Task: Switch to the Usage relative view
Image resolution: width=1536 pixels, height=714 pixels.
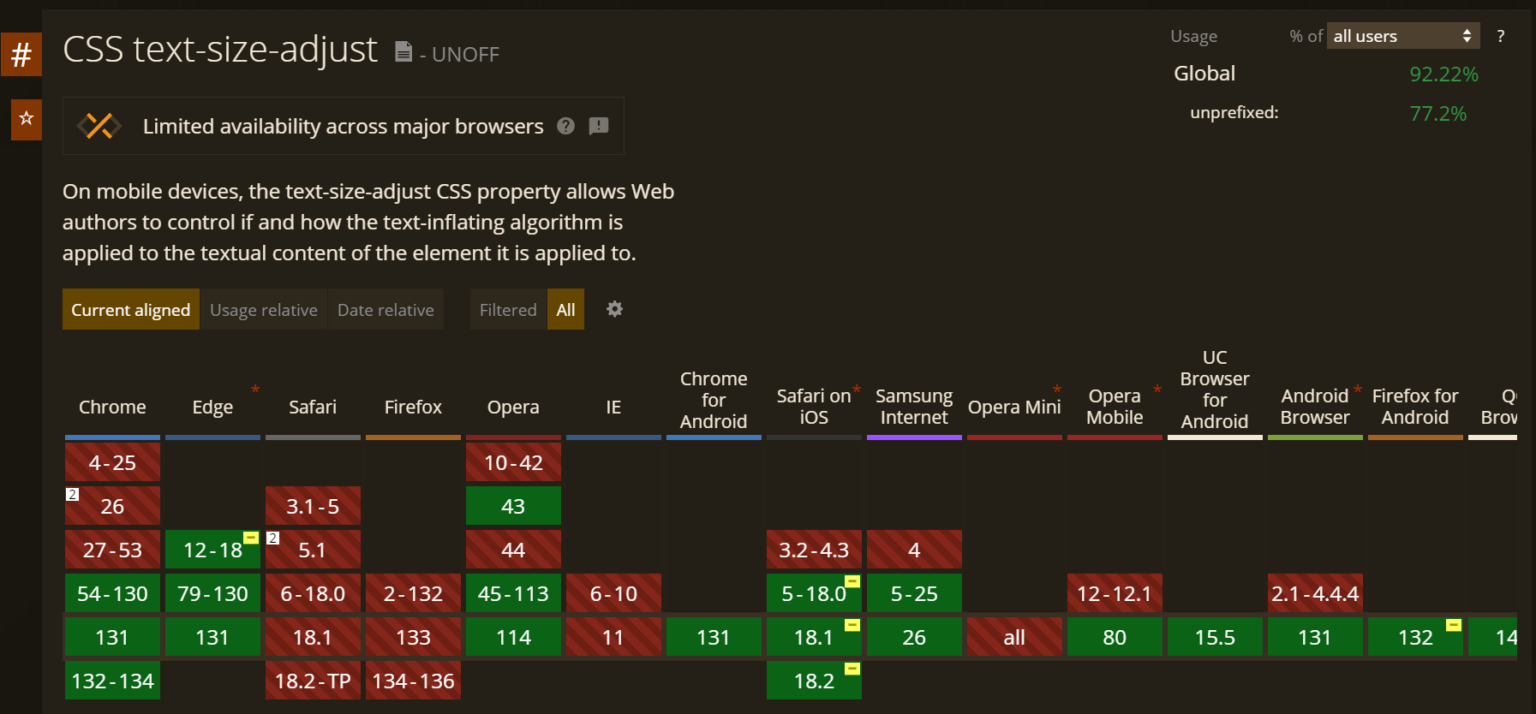Action: [263, 310]
